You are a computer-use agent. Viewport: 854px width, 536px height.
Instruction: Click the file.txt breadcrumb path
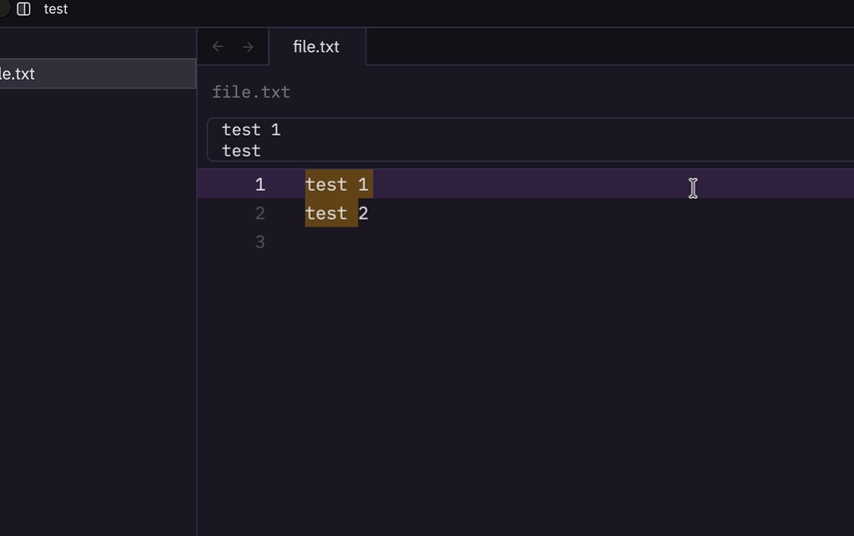pos(251,92)
